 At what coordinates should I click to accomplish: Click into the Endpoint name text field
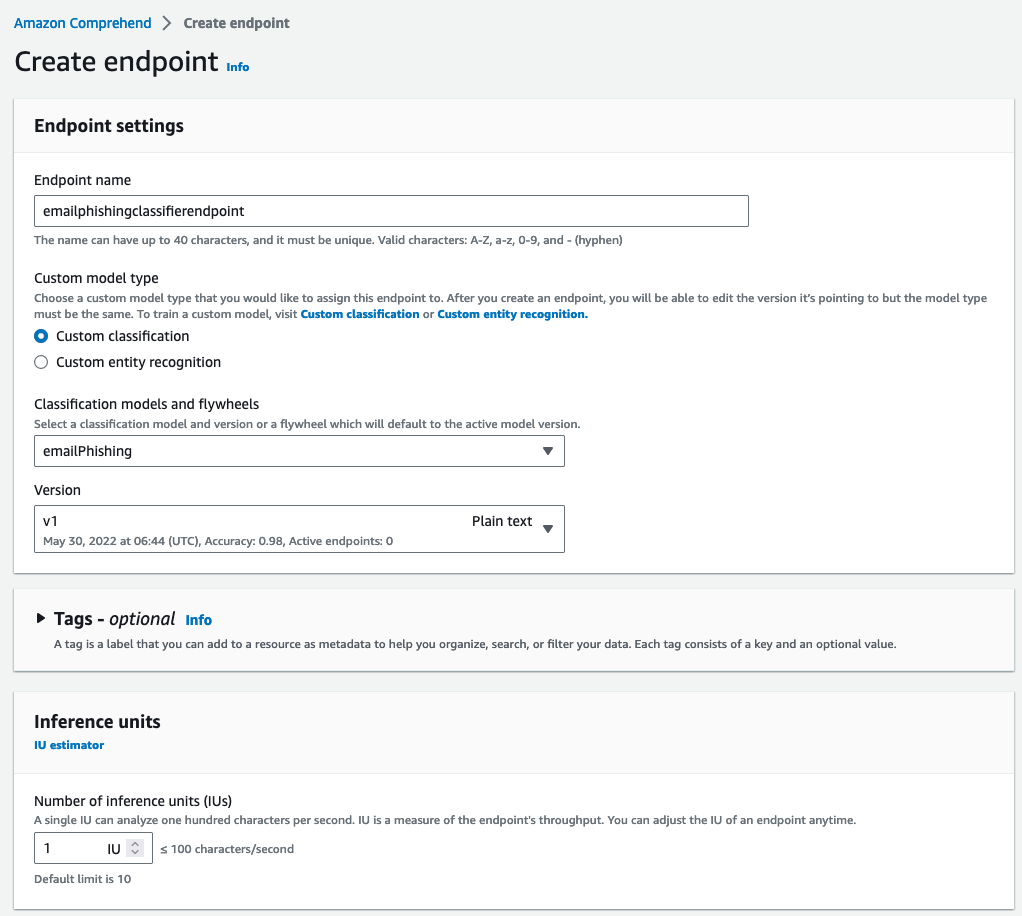click(391, 211)
